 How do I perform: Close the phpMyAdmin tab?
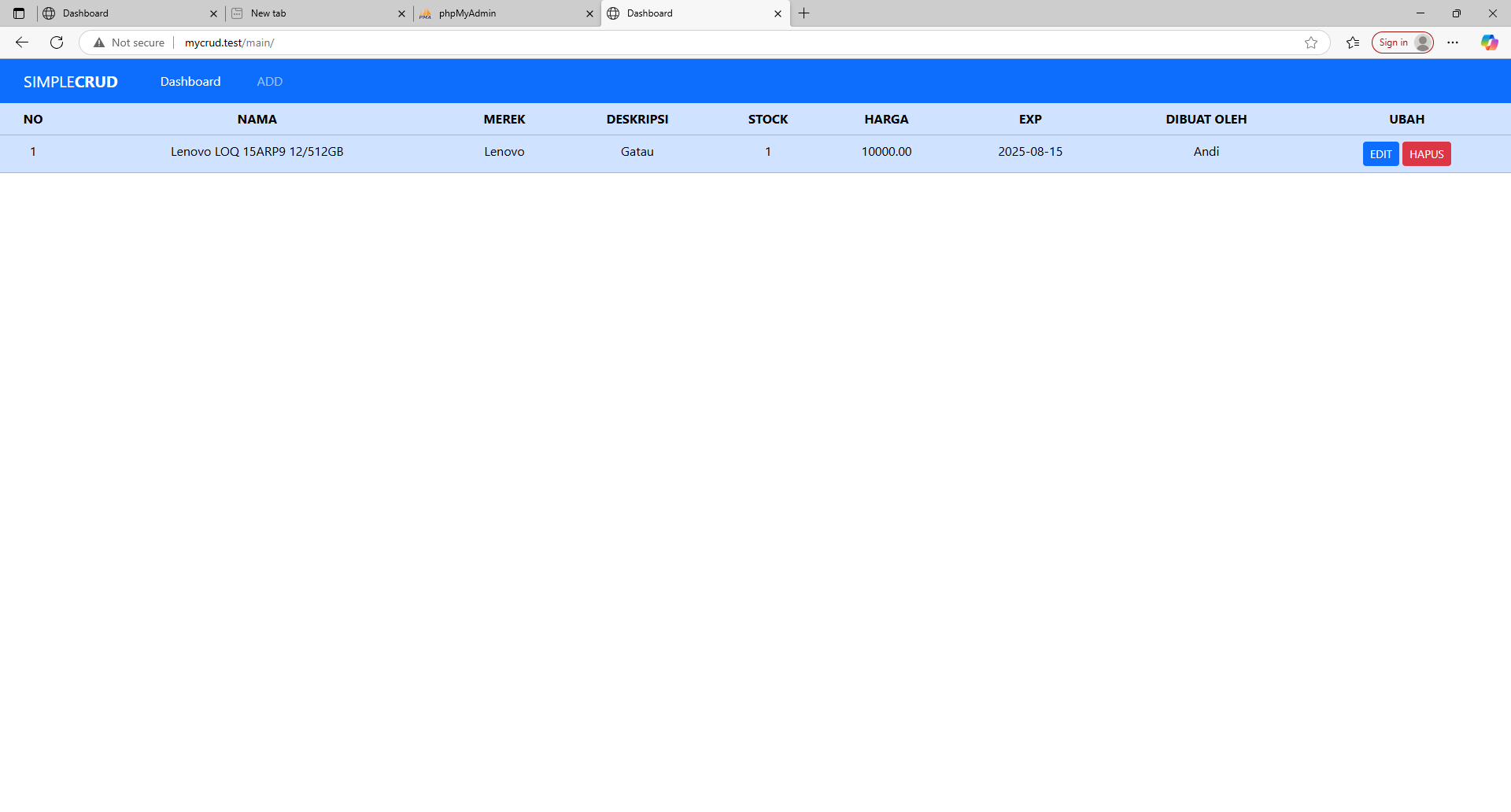click(x=589, y=13)
